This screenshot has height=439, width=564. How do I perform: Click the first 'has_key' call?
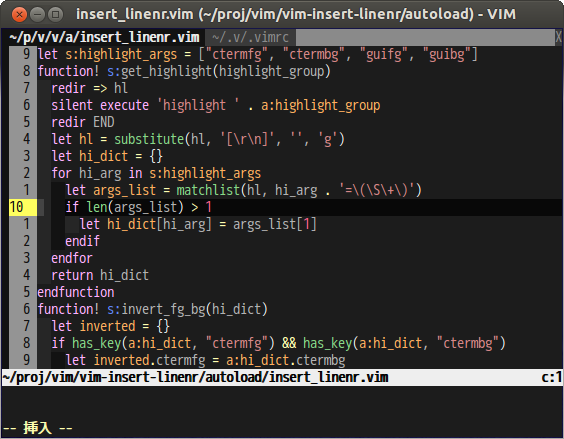[x=96, y=343]
